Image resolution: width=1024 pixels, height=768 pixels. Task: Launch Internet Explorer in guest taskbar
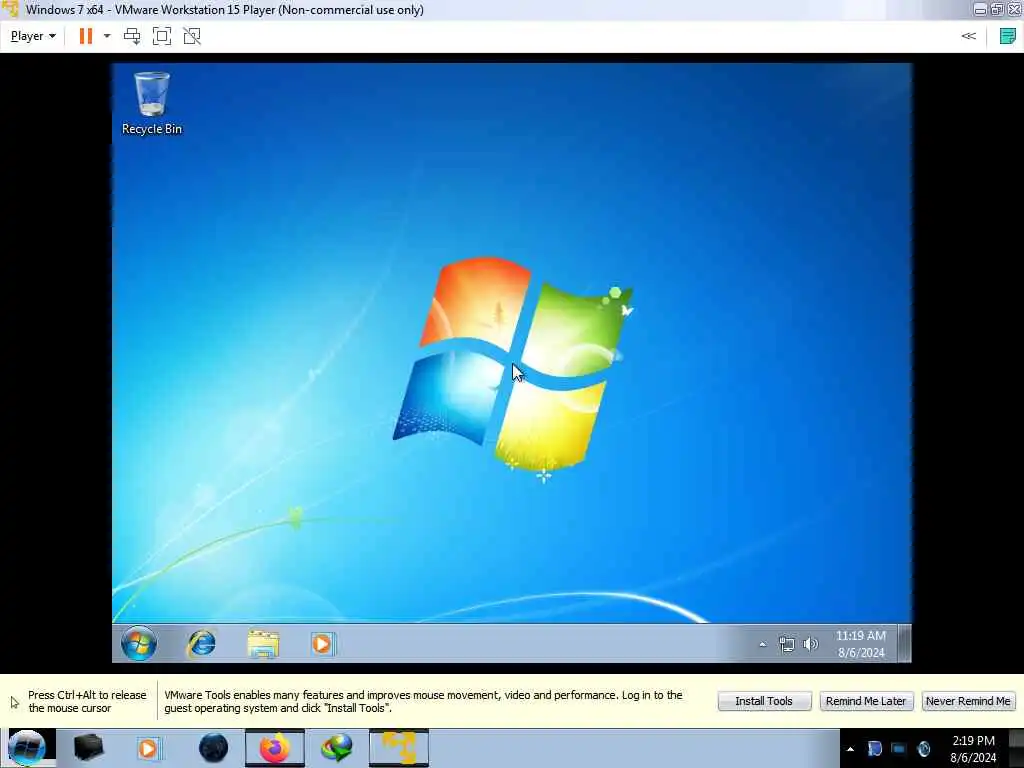pyautogui.click(x=202, y=644)
